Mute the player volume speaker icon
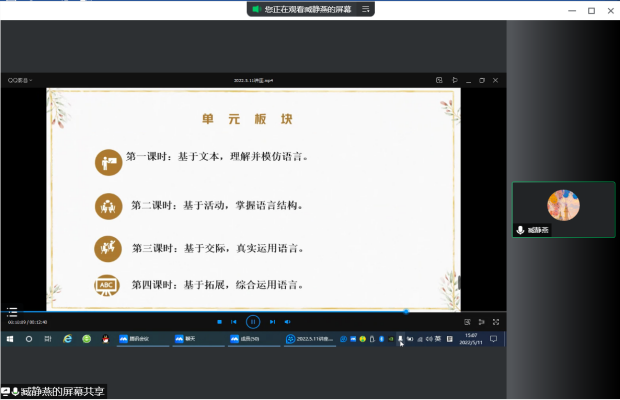 (287, 322)
